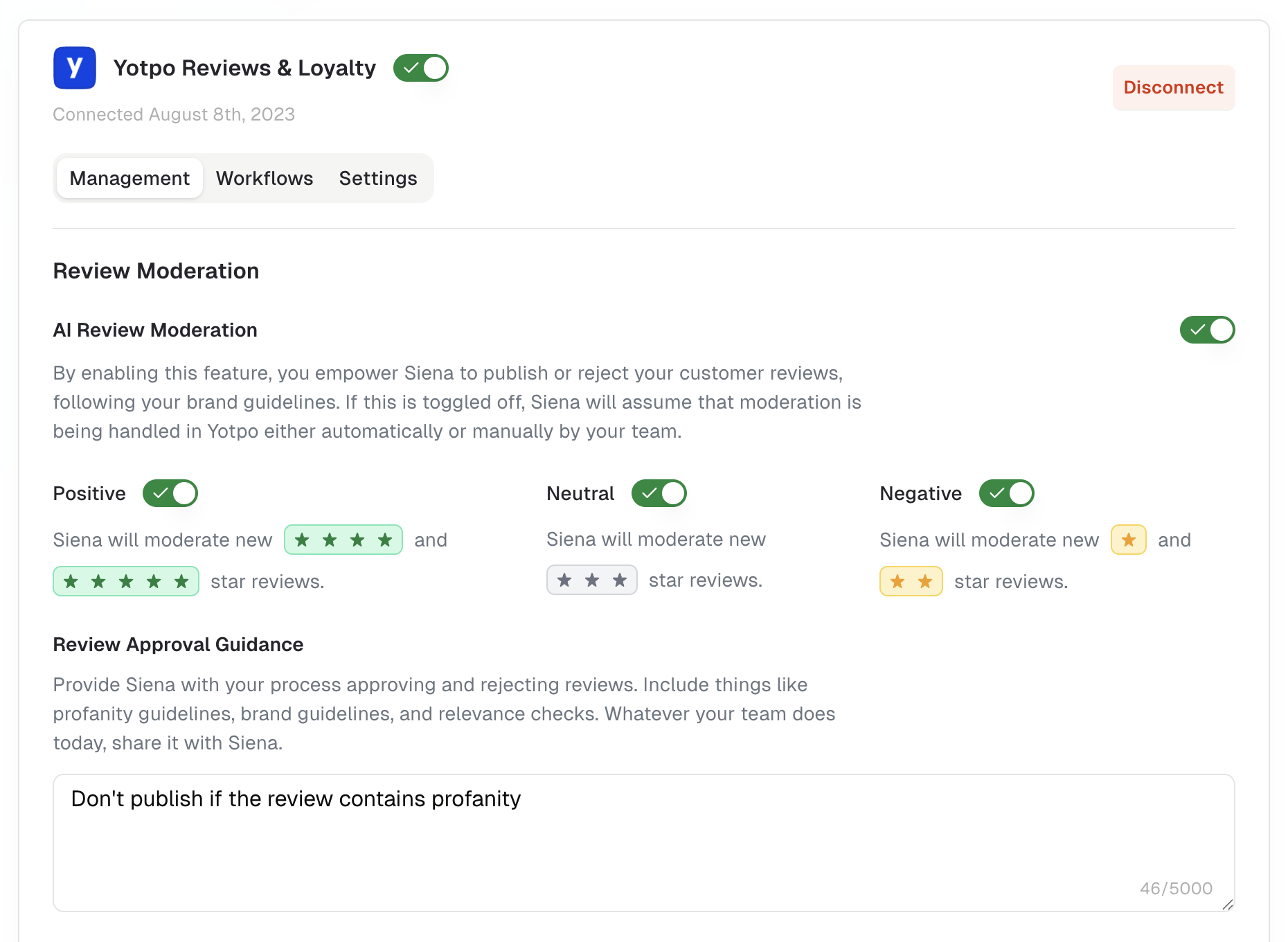Click the green four-star rating badge
Viewport: 1288px width, 942px height.
(x=343, y=540)
